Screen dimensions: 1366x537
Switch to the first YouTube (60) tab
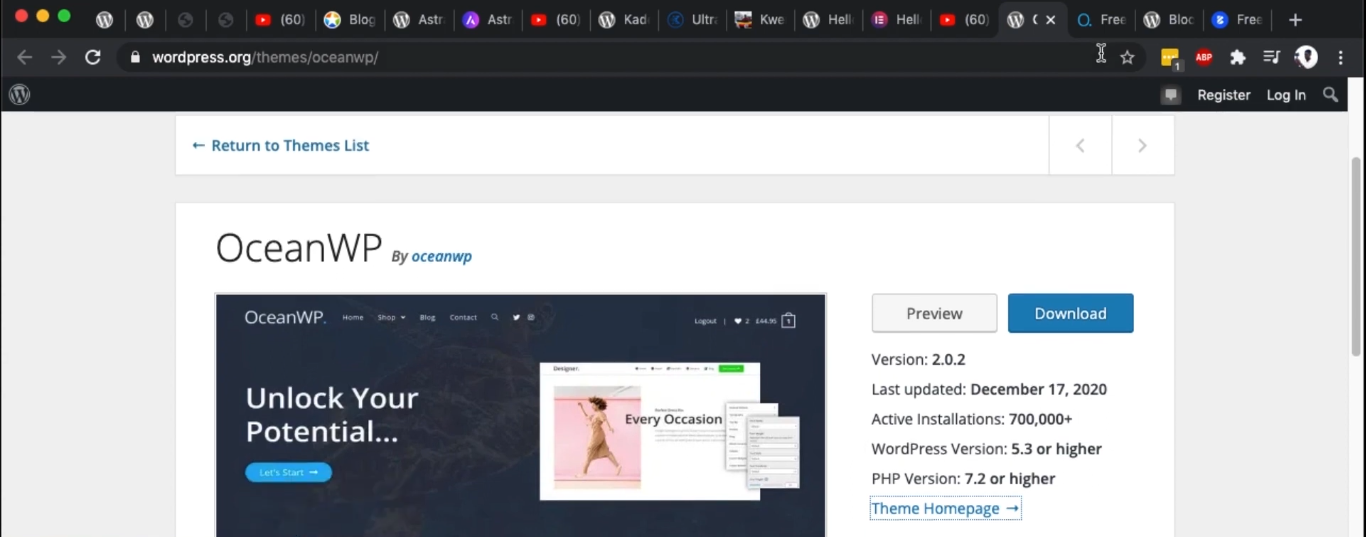point(280,20)
